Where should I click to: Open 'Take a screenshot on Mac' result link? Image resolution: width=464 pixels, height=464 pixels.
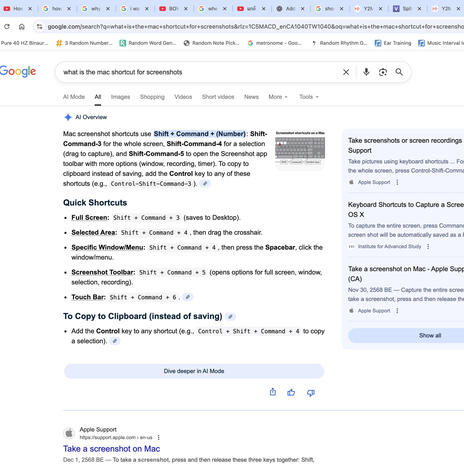tap(112, 449)
